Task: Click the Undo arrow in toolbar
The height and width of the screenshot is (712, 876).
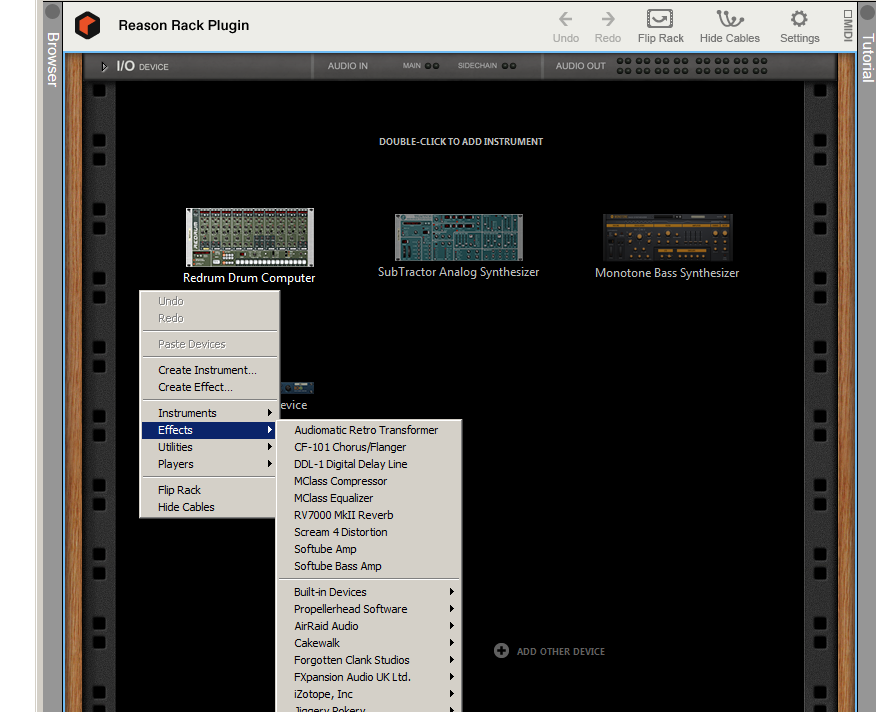Action: (x=565, y=20)
